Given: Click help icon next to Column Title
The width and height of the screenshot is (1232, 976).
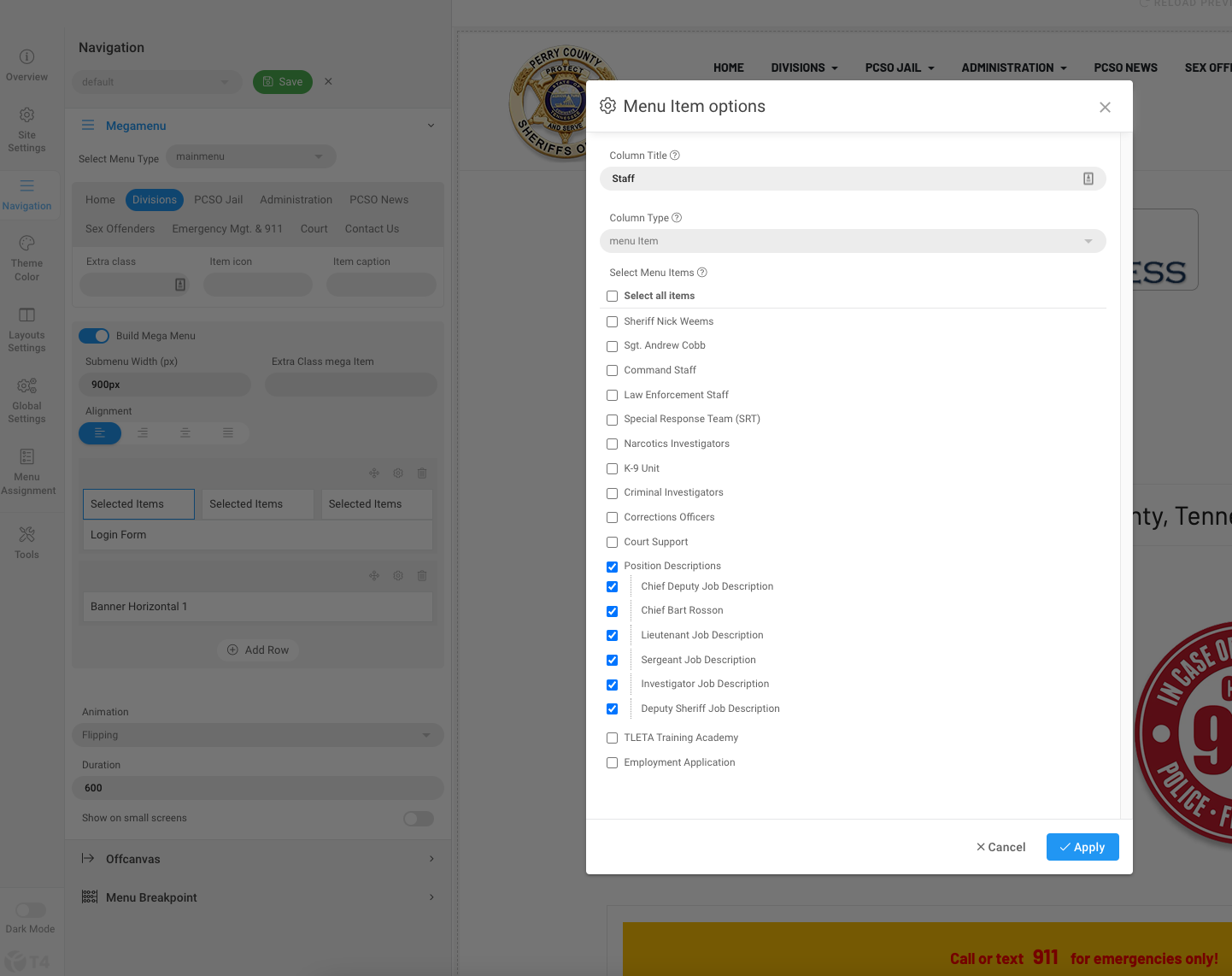Looking at the screenshot, I should (675, 156).
